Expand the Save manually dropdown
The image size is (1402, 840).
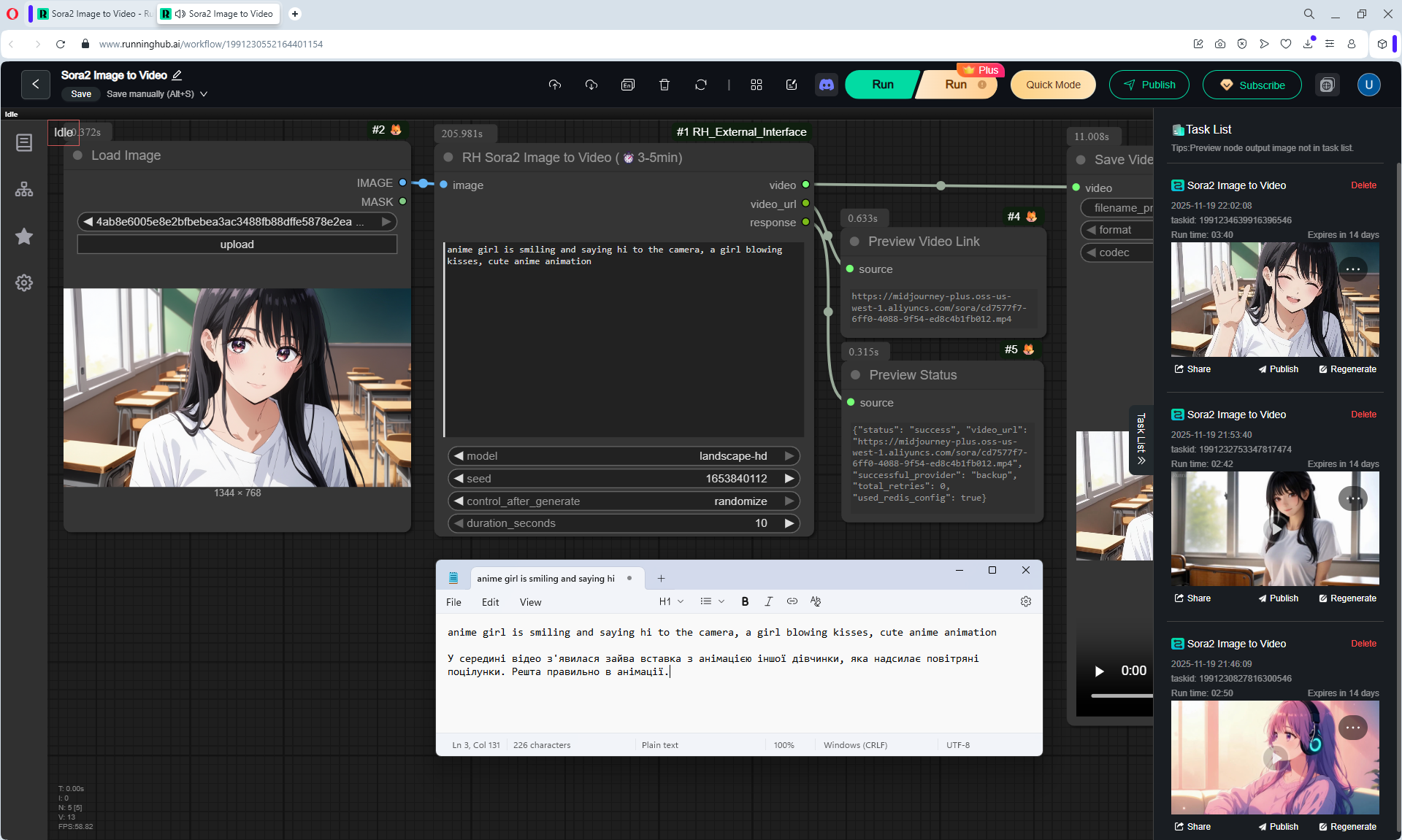tap(204, 94)
